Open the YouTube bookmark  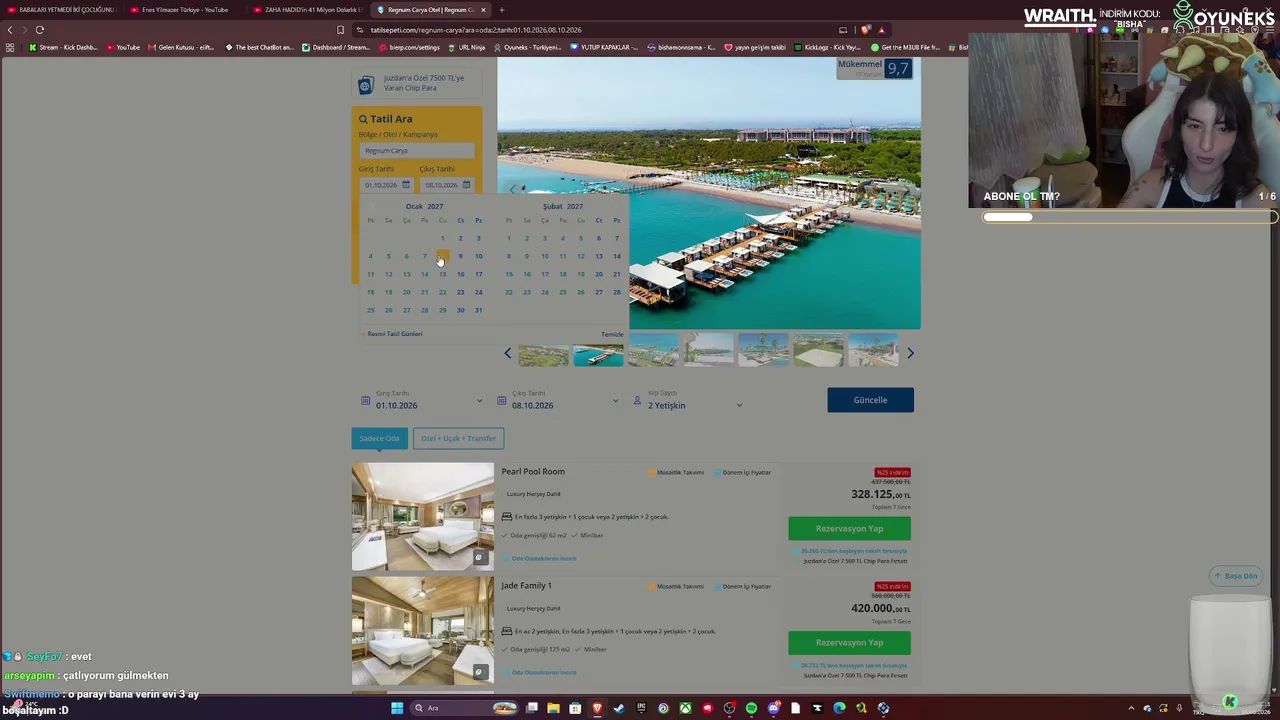click(x=123, y=47)
